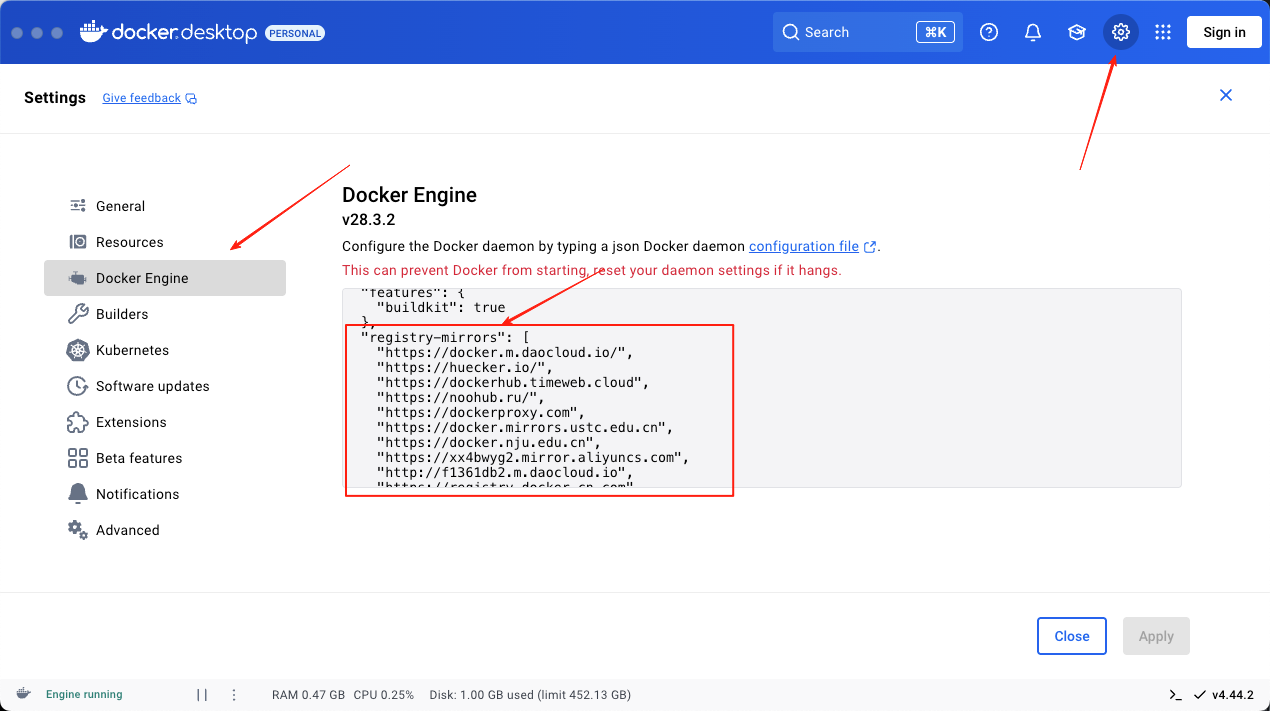The width and height of the screenshot is (1270, 711).
Task: Select the Kubernetes settings tab
Action: [x=165, y=350]
